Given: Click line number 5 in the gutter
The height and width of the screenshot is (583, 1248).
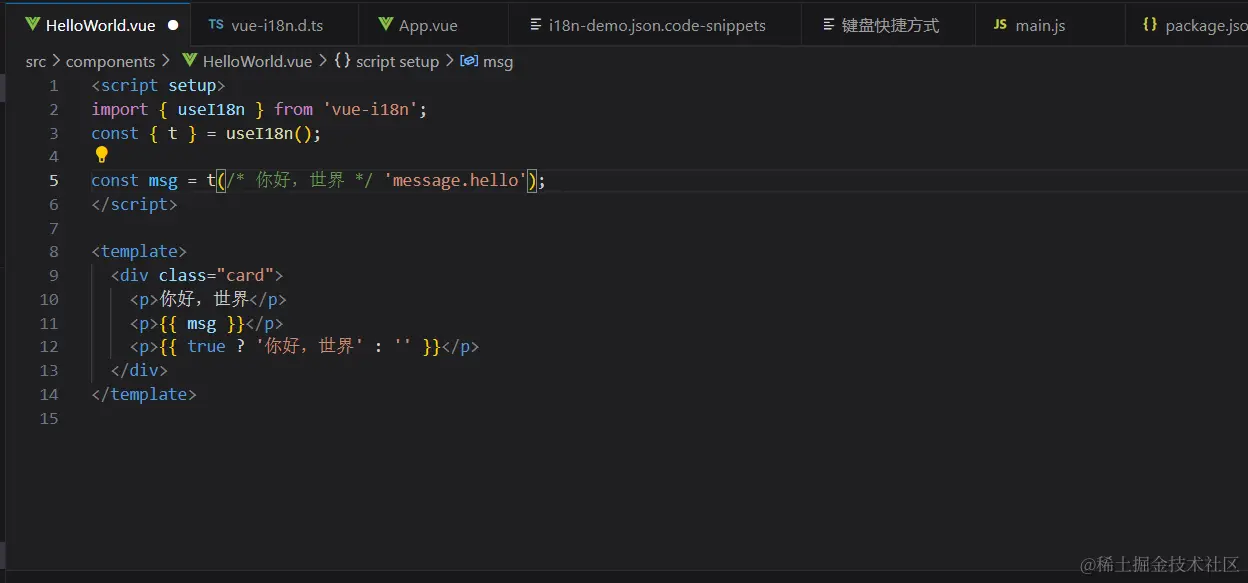Looking at the screenshot, I should tap(54, 181).
